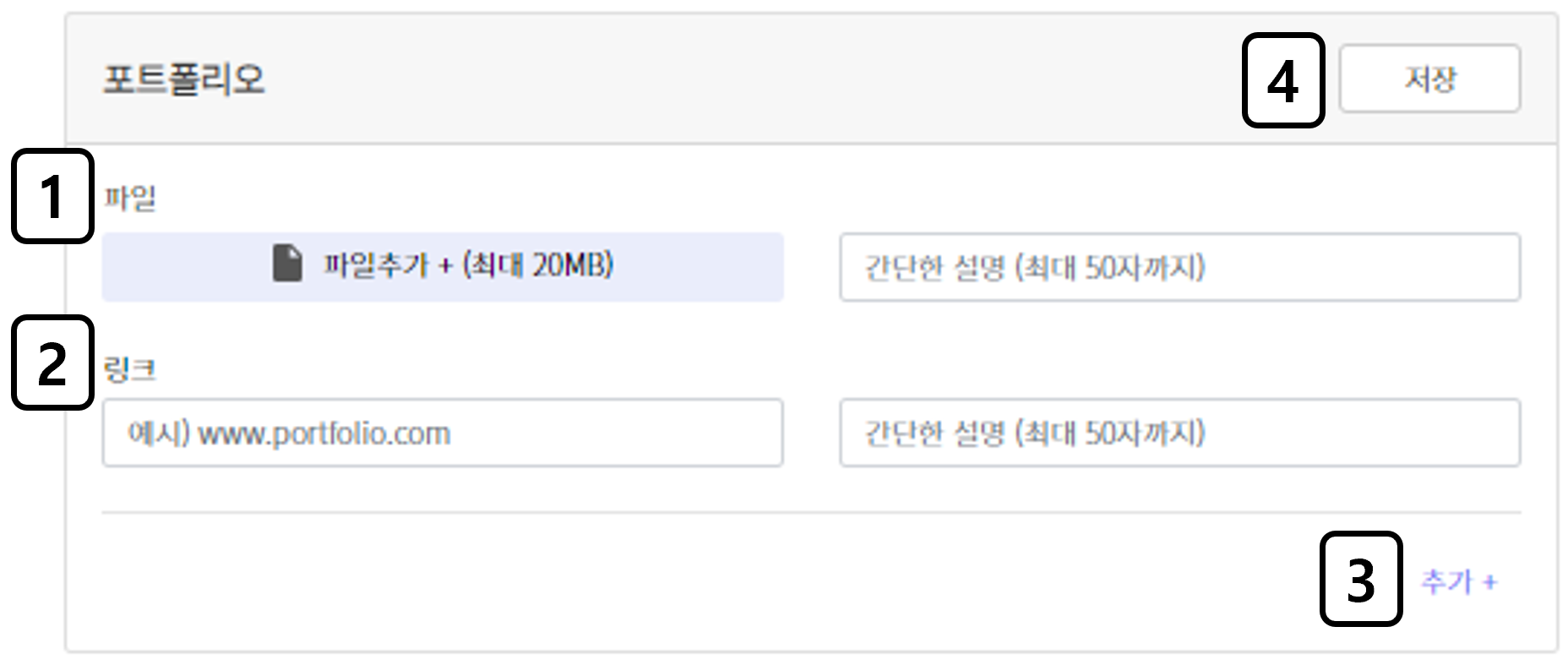Click the (최대 20MB) size limit text
Viewport: 1568px width, 665px height.
[538, 264]
